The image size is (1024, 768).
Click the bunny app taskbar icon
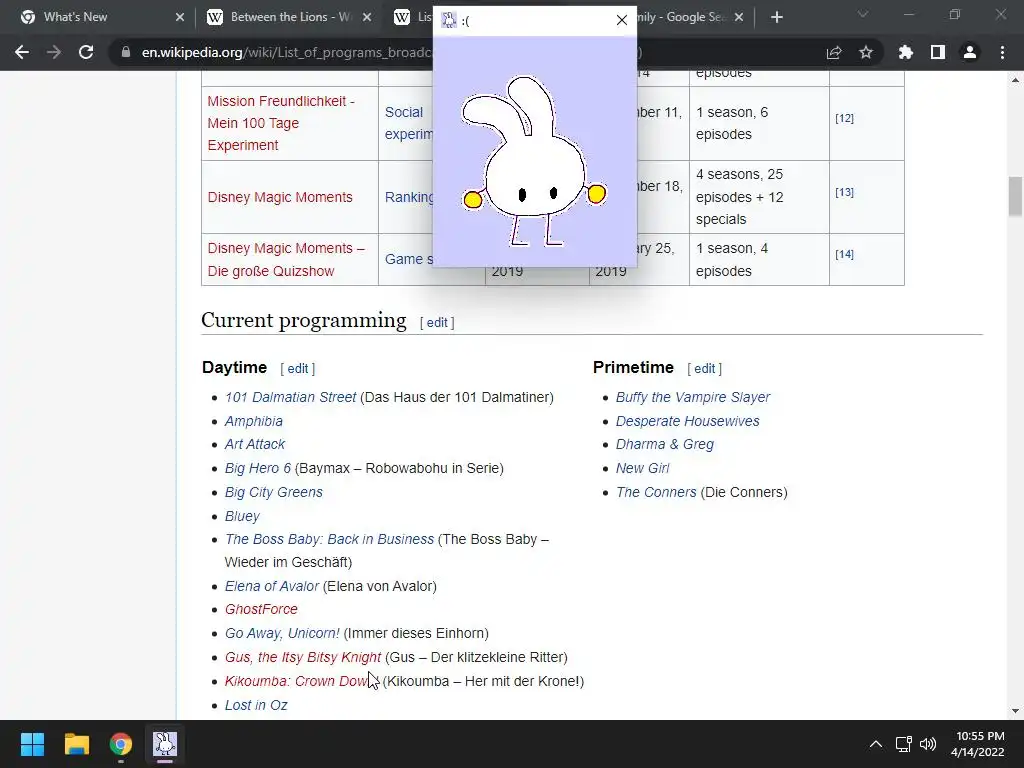165,744
